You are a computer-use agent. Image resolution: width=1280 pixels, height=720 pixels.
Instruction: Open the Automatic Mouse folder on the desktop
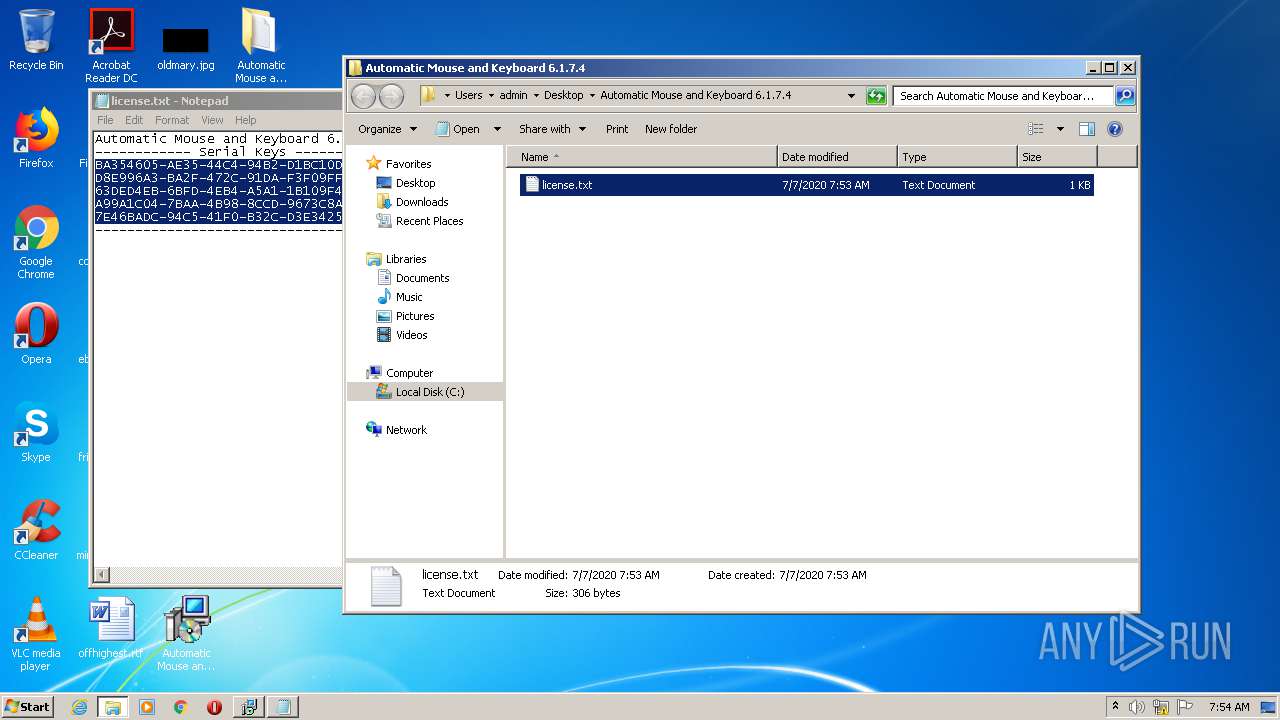(261, 46)
